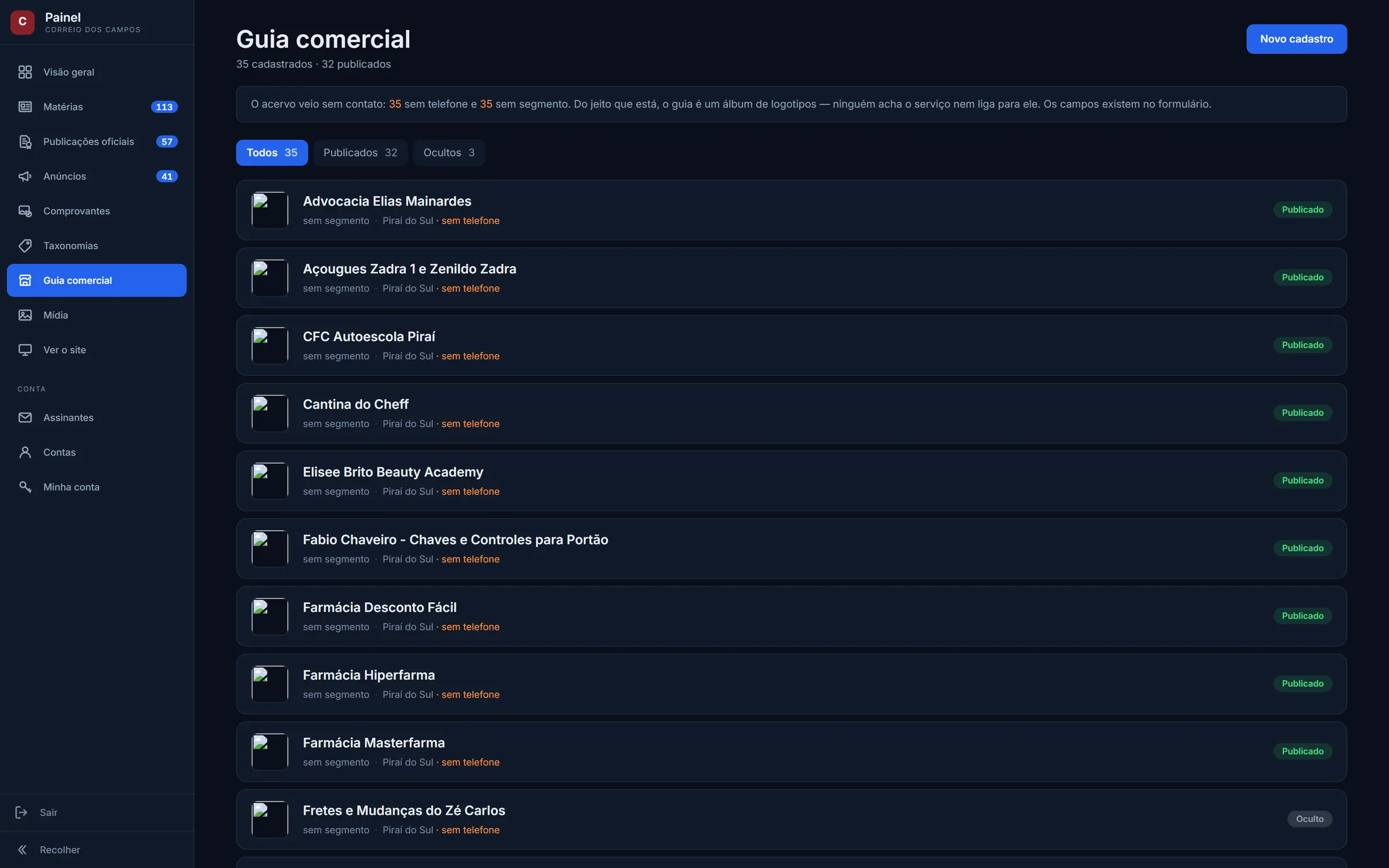Click Publicado status on Advocacia Elias Mainardes
Image resolution: width=1389 pixels, height=868 pixels.
[1303, 209]
